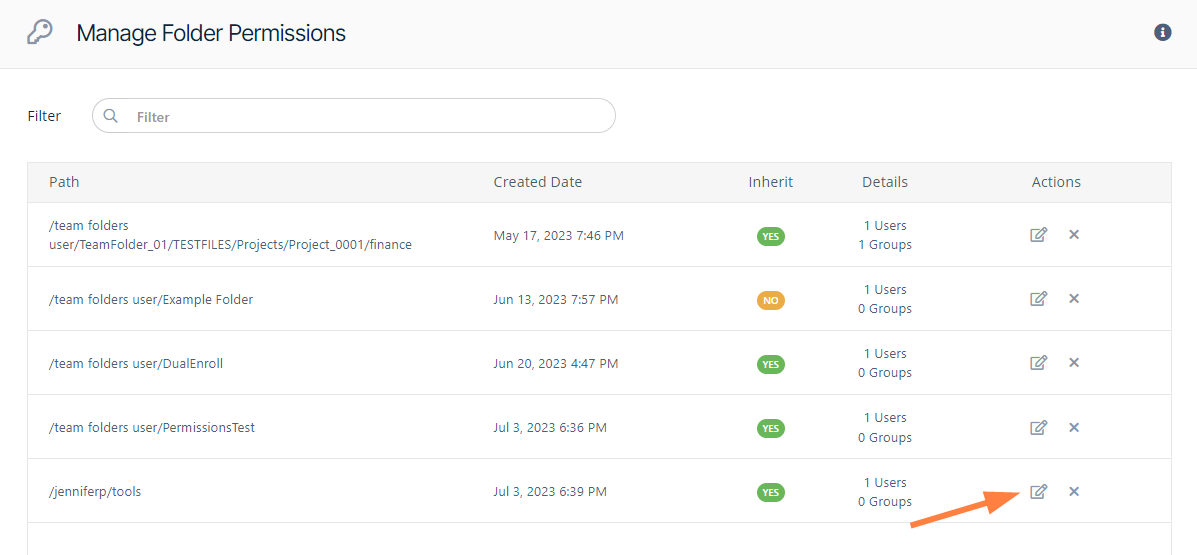Open the '1 Groups' details for the finance folder
This screenshot has height=555, width=1197.
(885, 245)
